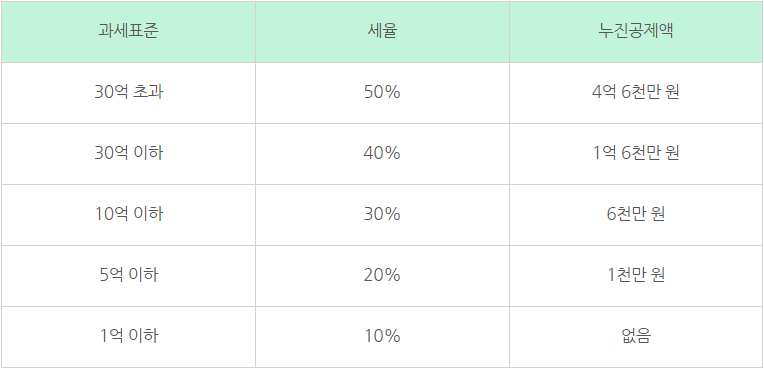Select the 10% tax rate cell
This screenshot has width=764, height=369.
click(x=382, y=336)
